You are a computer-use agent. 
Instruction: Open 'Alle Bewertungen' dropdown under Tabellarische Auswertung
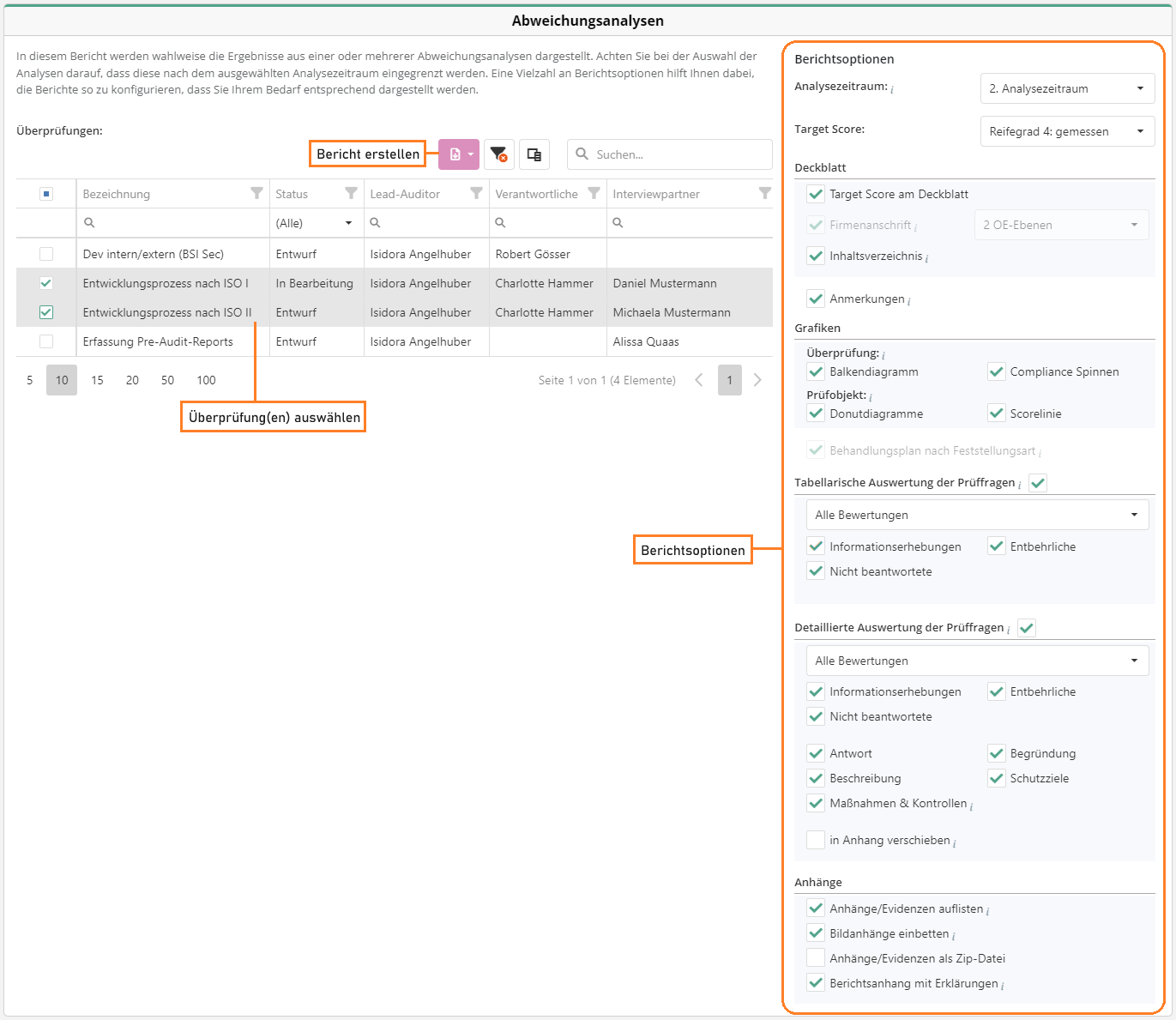(x=977, y=515)
